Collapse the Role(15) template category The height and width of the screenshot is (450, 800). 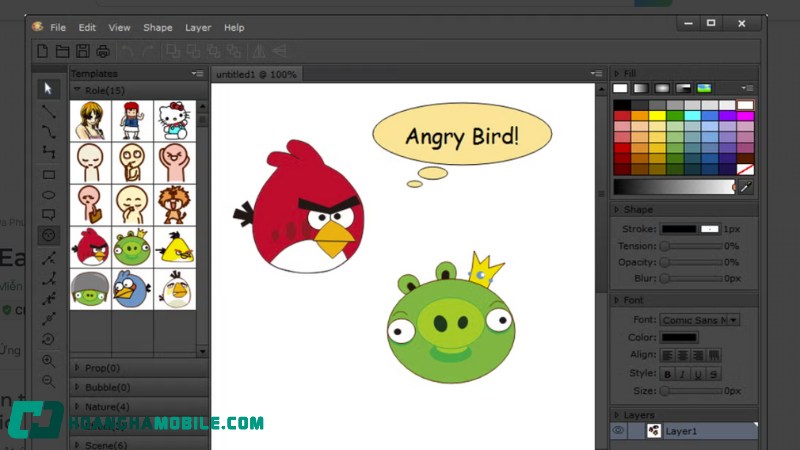[x=78, y=90]
